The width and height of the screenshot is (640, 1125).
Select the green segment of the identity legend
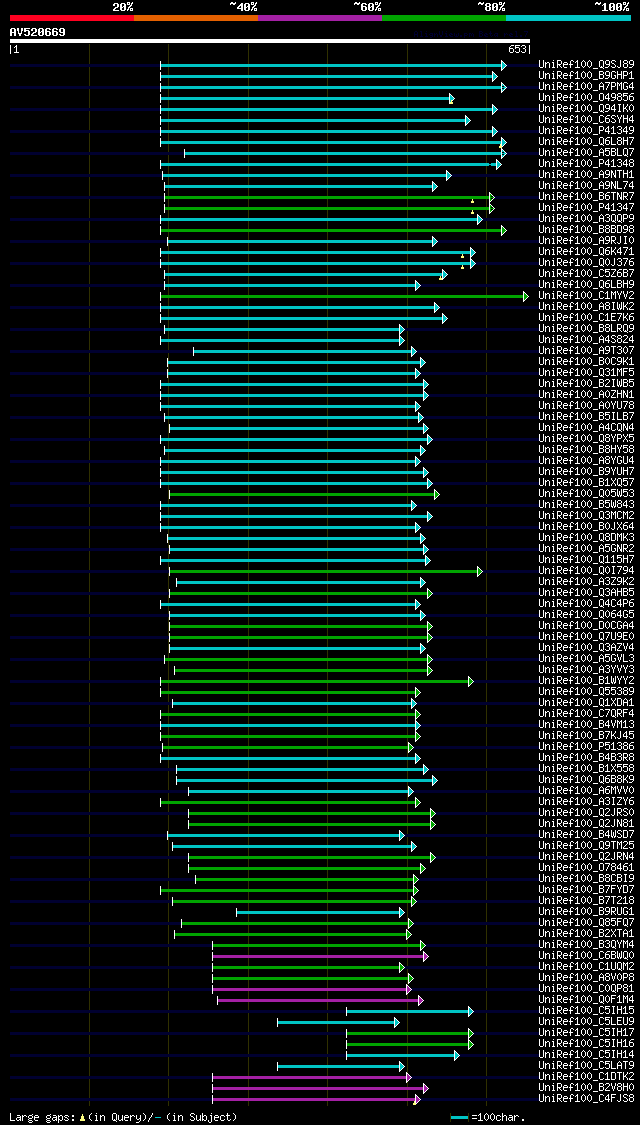(x=444, y=17)
